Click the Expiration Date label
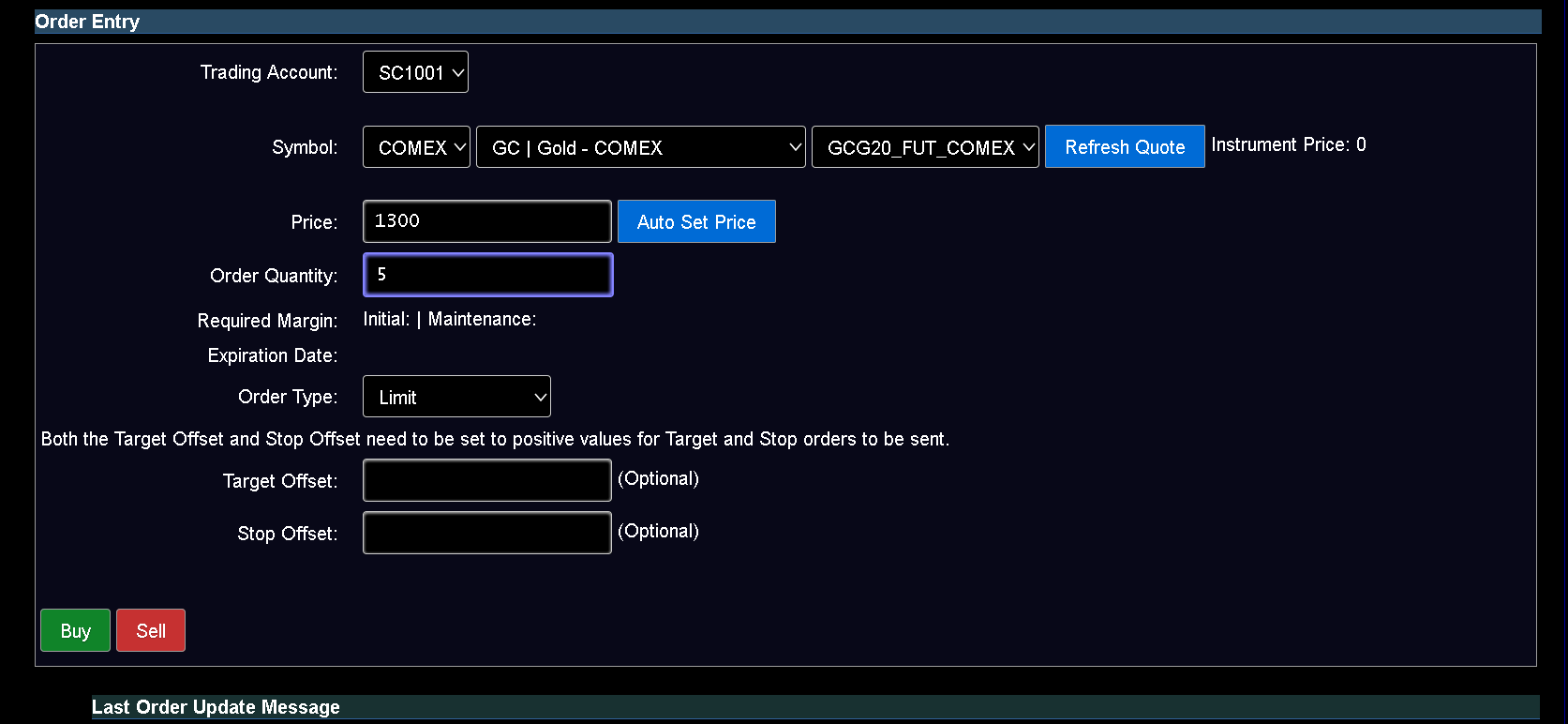 tap(273, 355)
